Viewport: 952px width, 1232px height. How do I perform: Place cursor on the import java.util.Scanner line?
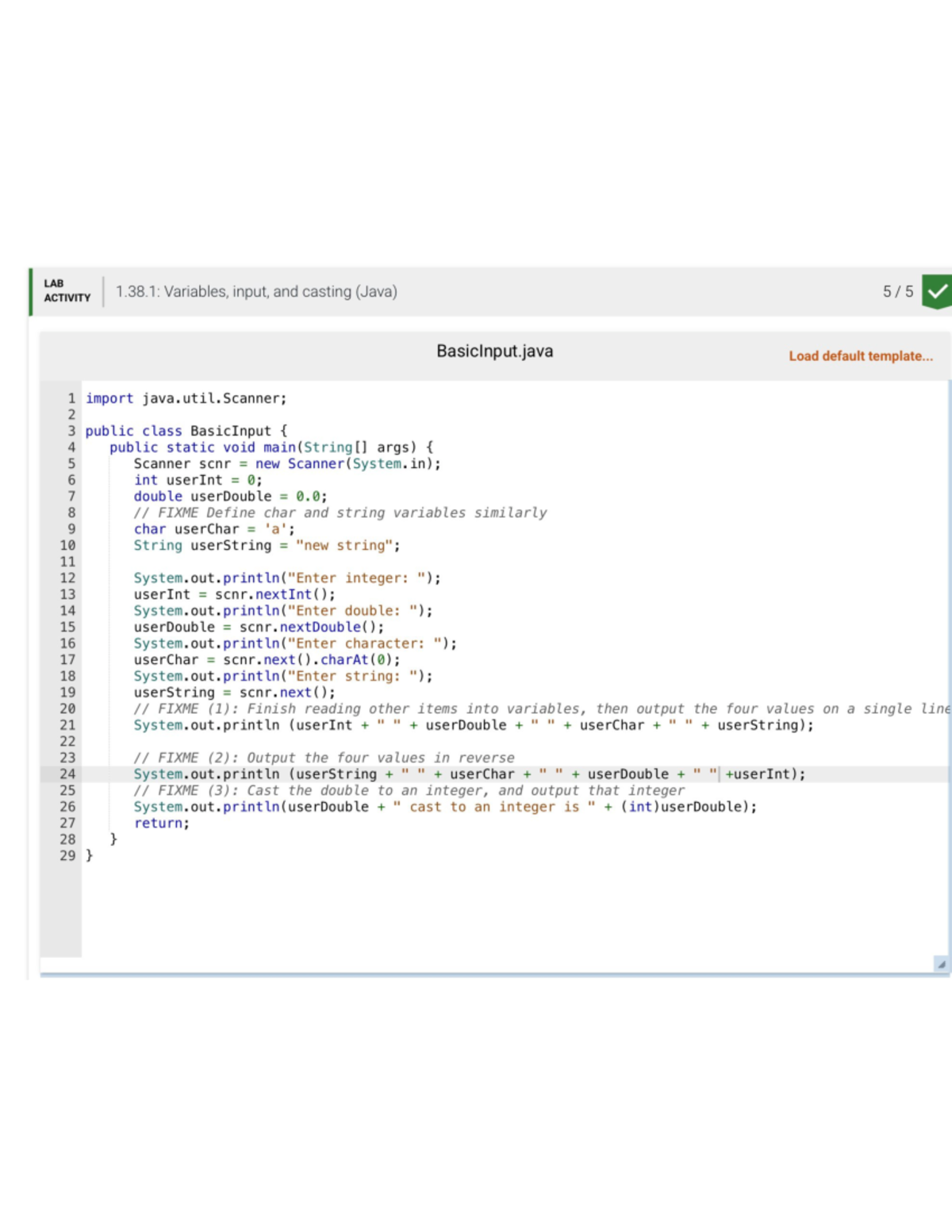pos(186,398)
